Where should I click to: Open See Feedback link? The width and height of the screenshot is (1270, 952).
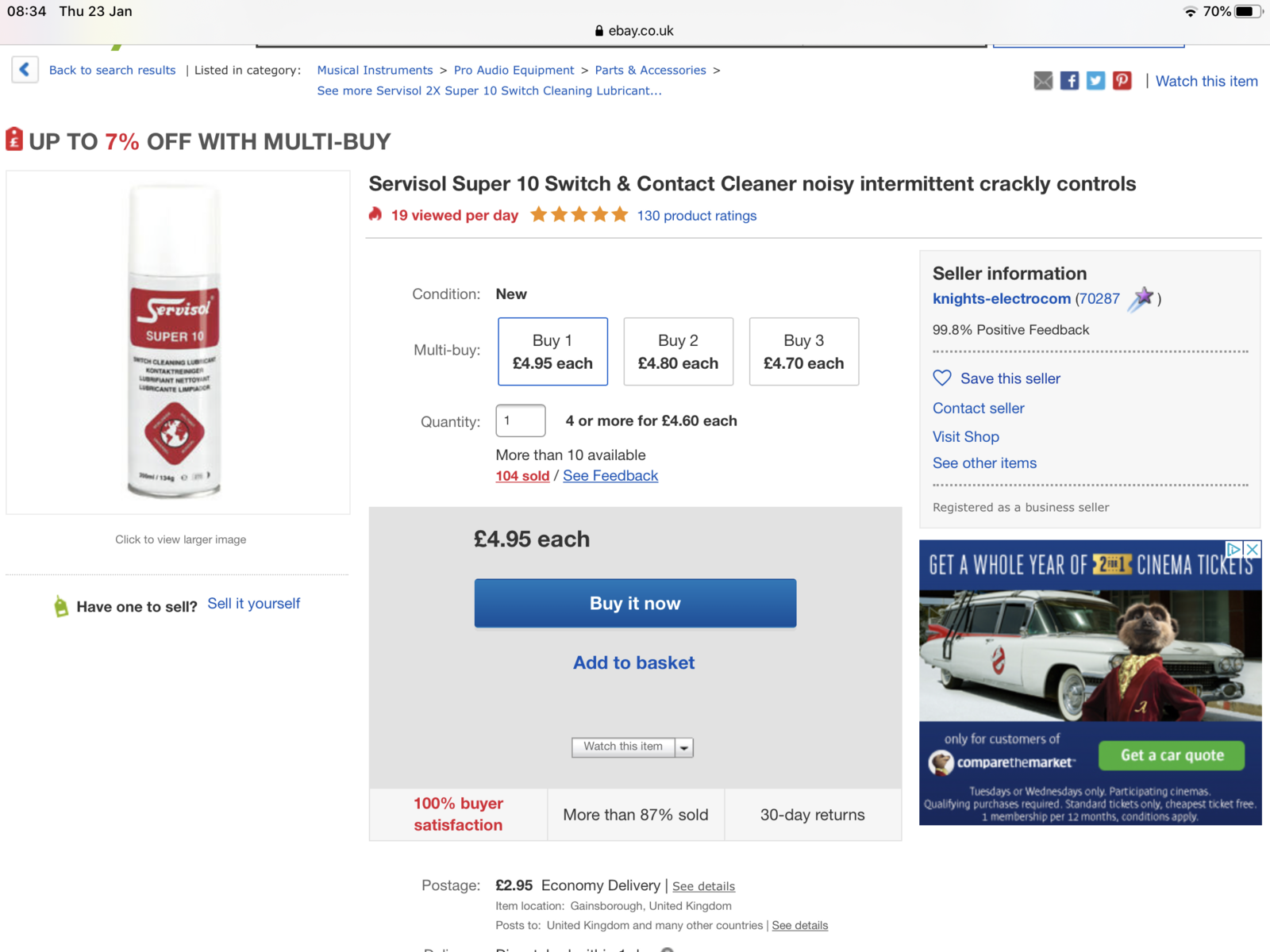(610, 476)
